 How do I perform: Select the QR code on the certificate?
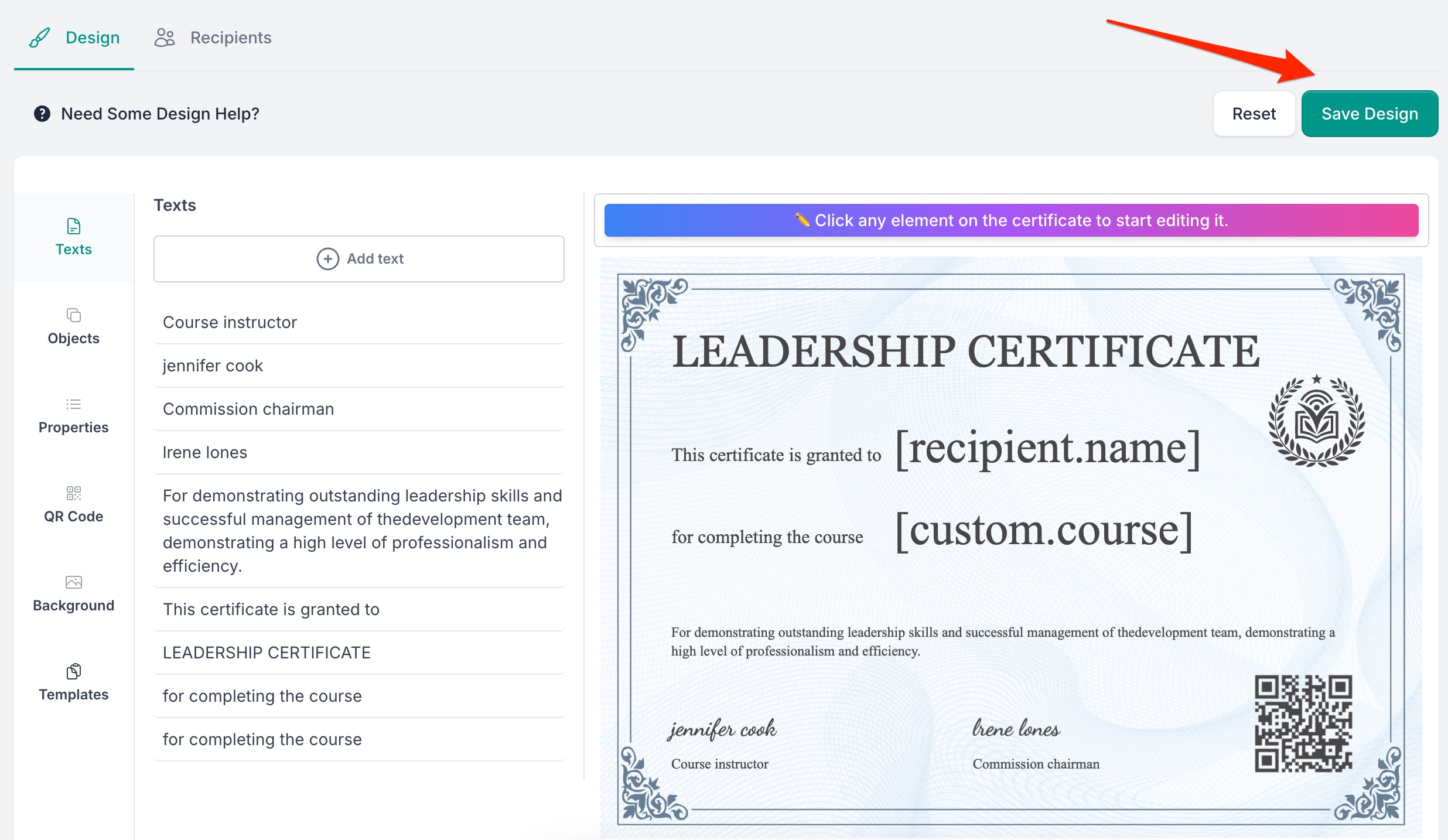pos(1303,723)
